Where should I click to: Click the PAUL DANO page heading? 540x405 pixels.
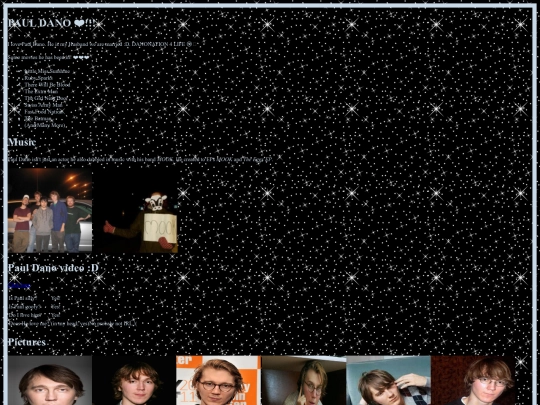pos(52,23)
